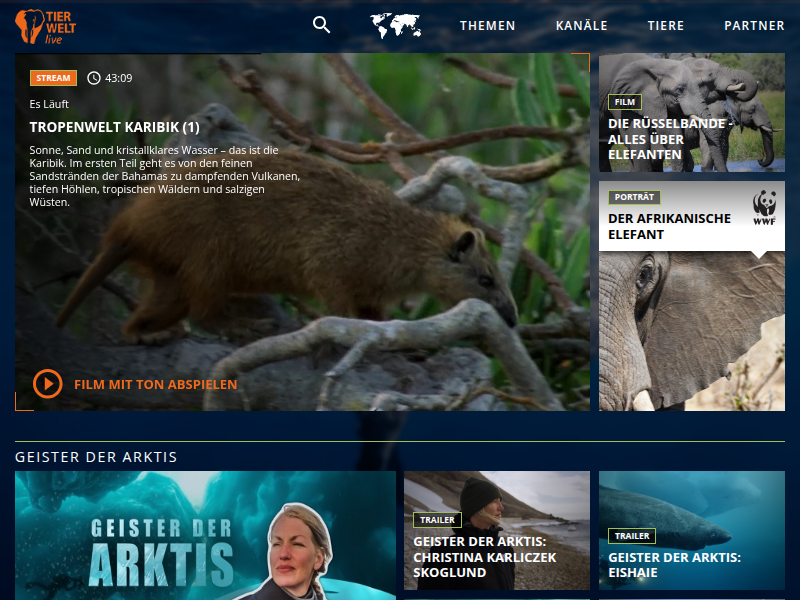Open the search magnifier icon
This screenshot has height=600, width=800.
pyautogui.click(x=321, y=25)
